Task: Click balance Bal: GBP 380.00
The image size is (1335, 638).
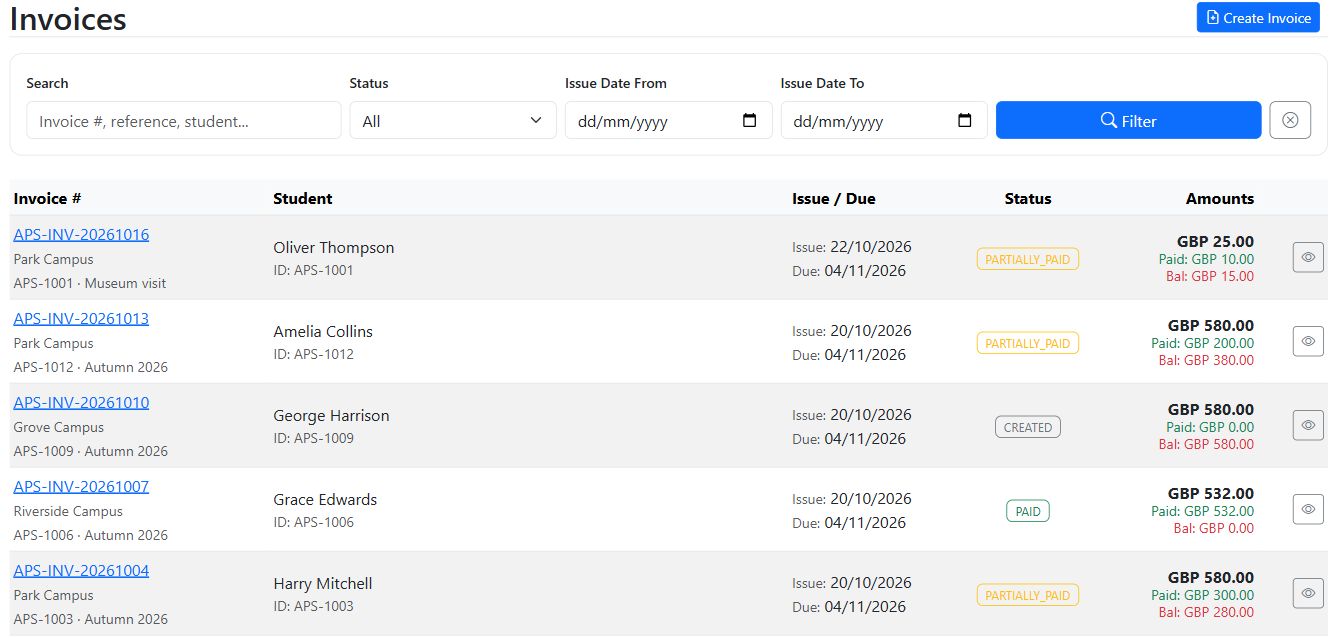Action: pyautogui.click(x=1206, y=361)
